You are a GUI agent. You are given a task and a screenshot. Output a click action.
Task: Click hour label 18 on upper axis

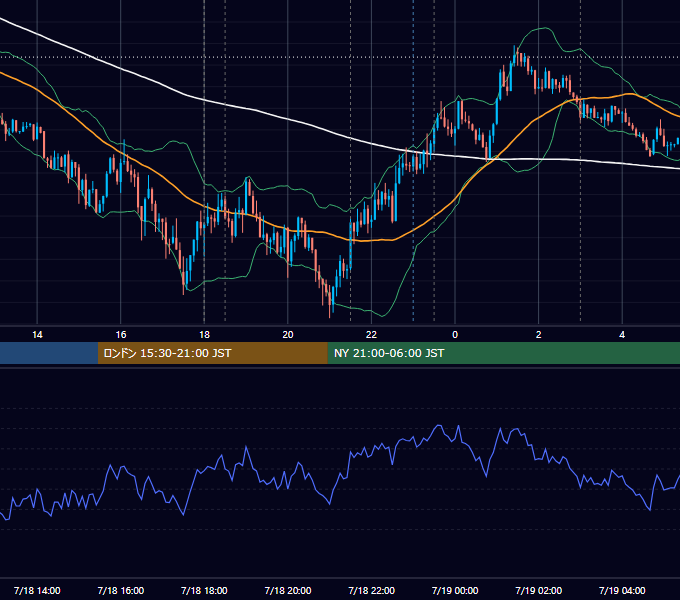coord(204,334)
